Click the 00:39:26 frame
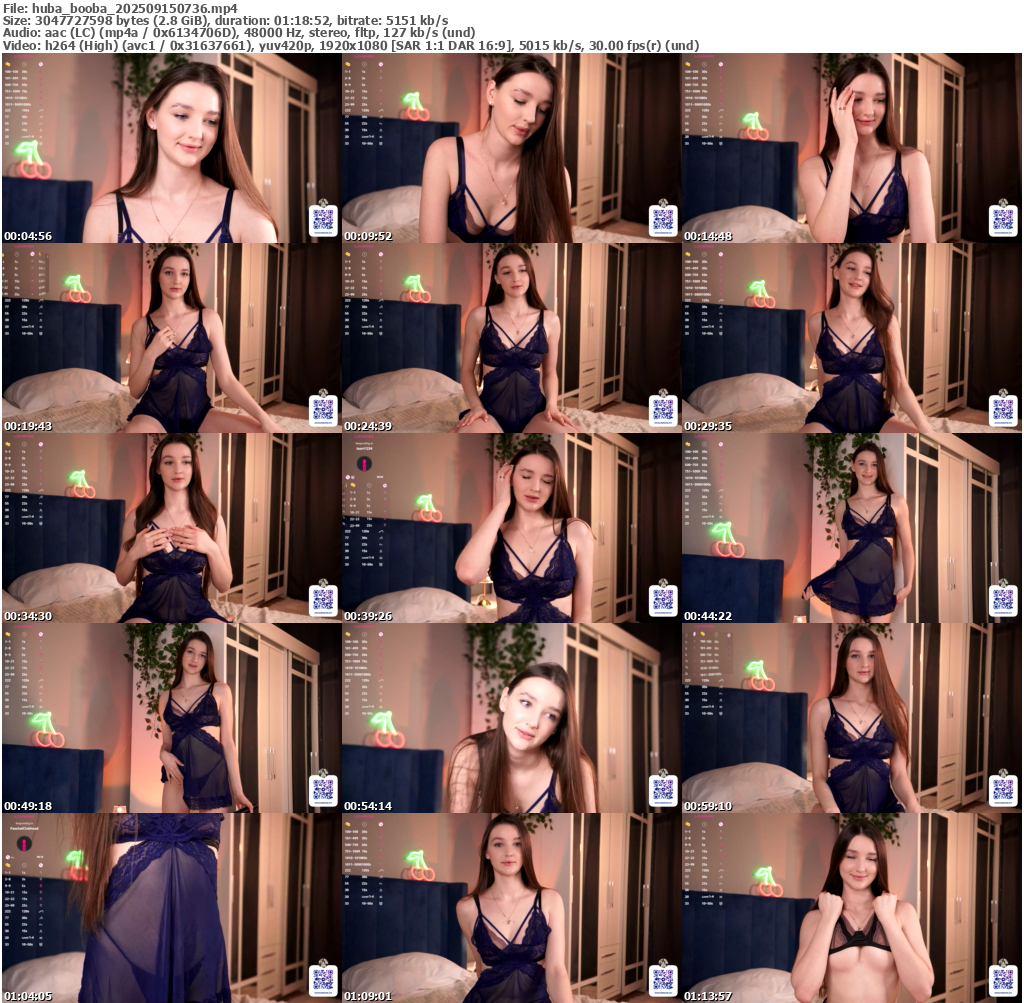 (511, 528)
